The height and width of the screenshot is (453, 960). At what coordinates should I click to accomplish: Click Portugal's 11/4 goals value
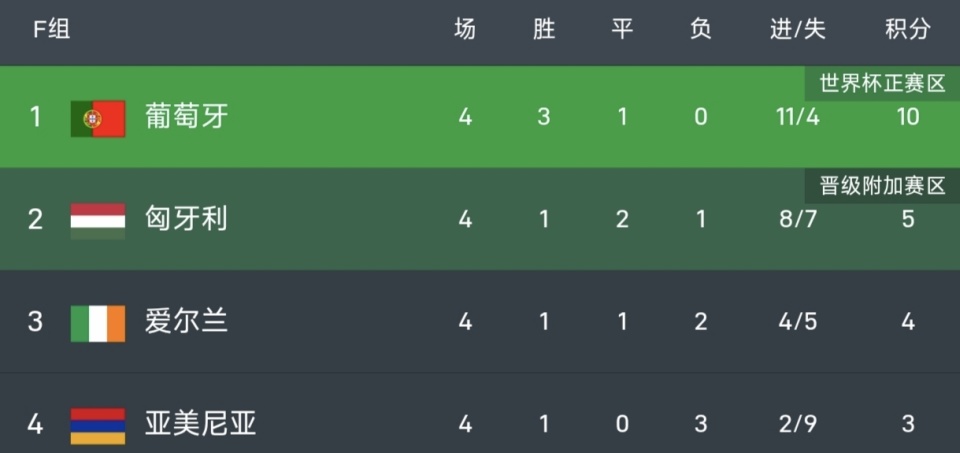[797, 117]
